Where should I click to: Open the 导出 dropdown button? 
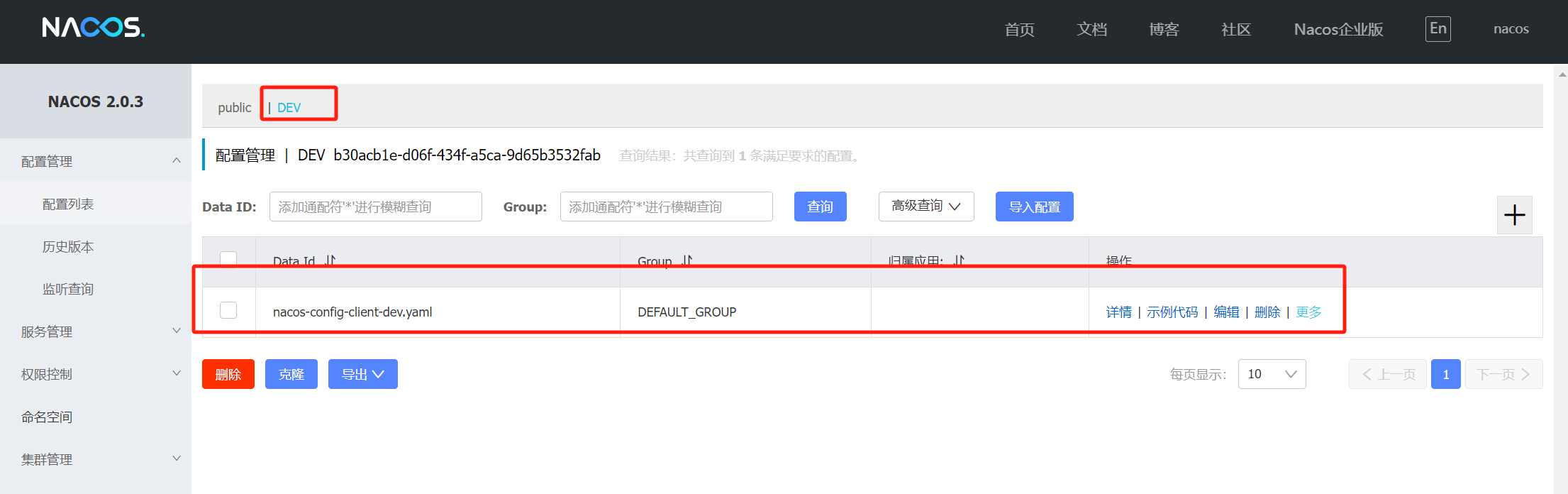[362, 374]
